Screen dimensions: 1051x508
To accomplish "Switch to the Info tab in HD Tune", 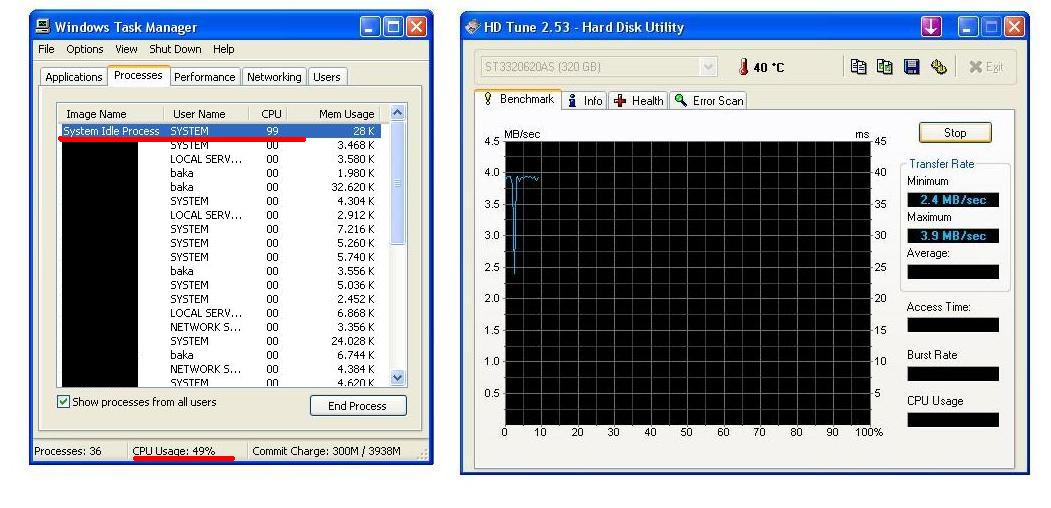I will (584, 101).
